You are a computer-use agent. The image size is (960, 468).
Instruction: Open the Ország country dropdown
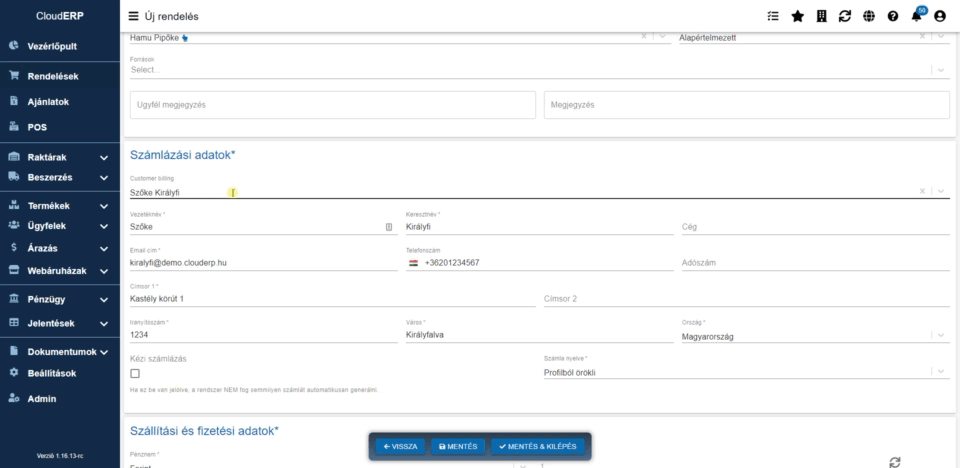pos(940,336)
